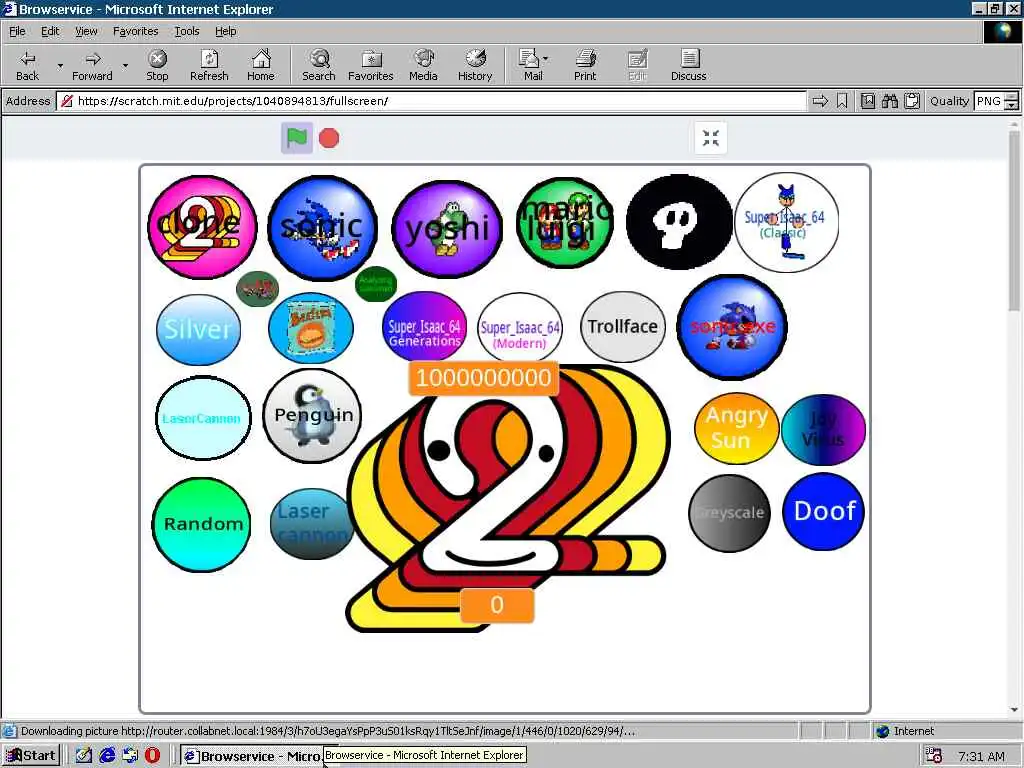Click the orange 0 counter
This screenshot has width=1024, height=768.
click(x=497, y=605)
